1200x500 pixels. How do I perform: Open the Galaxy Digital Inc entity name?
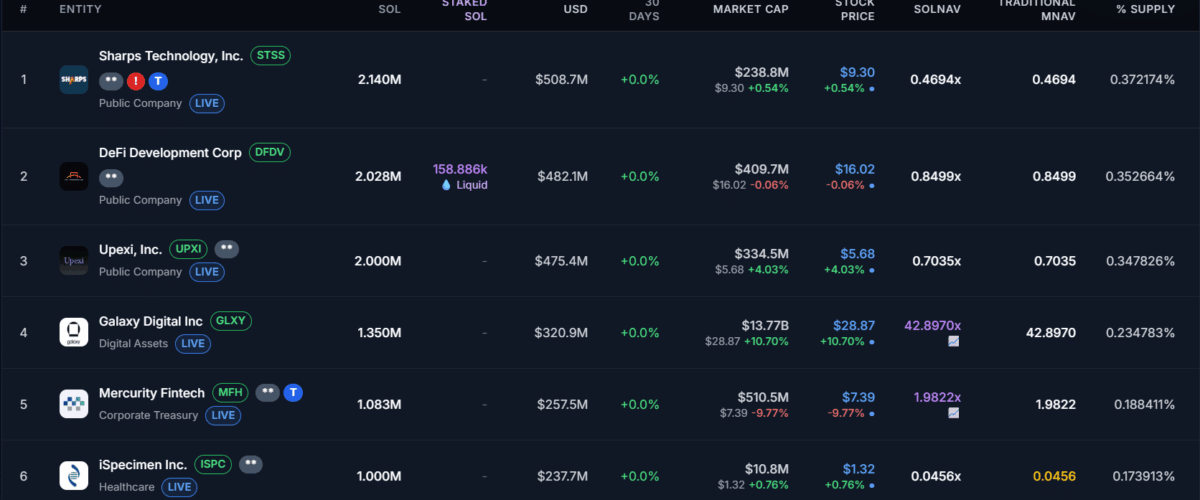[151, 321]
